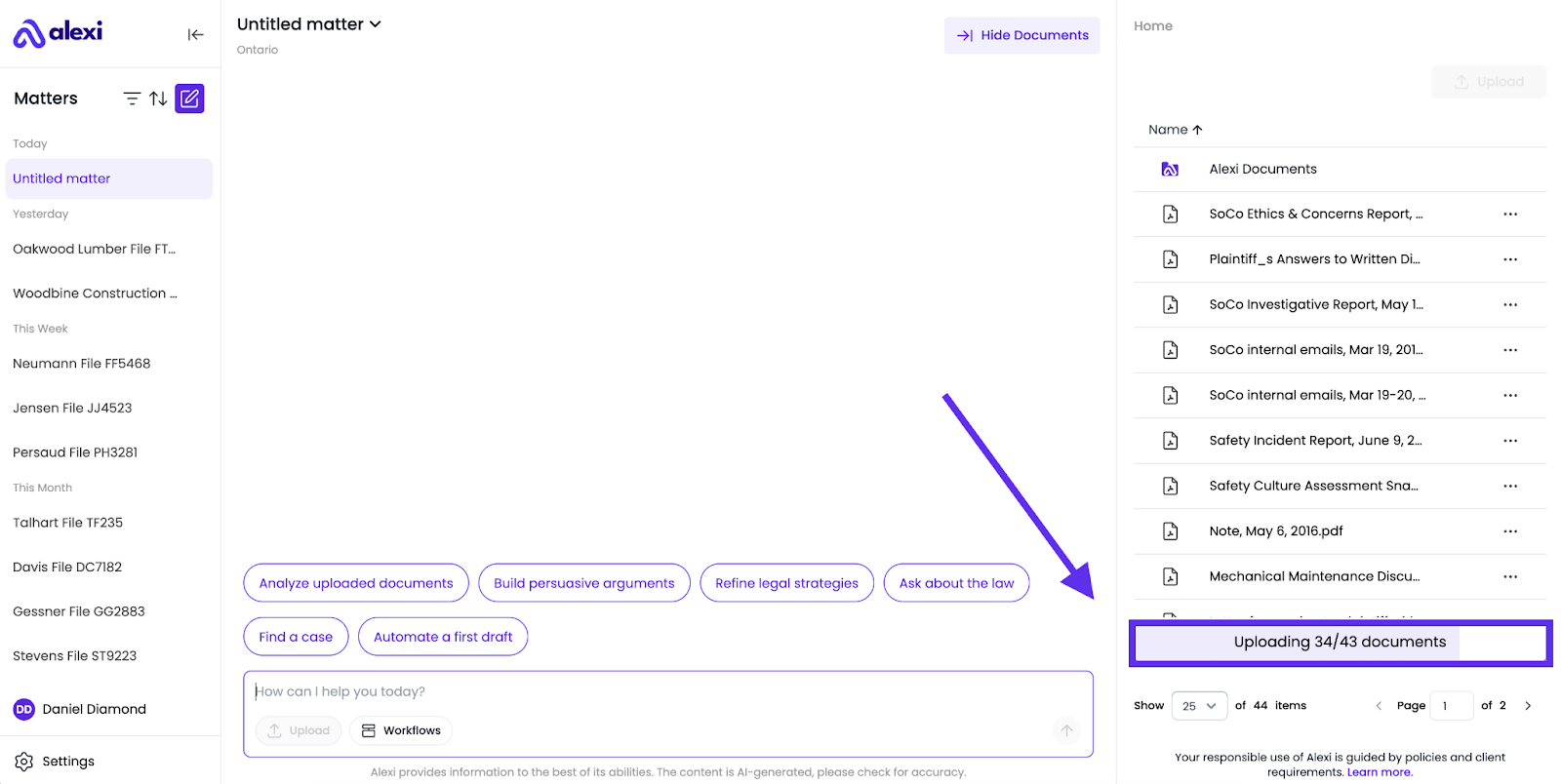The height and width of the screenshot is (784, 1561).
Task: Click the DD user avatar
Action: click(x=23, y=710)
